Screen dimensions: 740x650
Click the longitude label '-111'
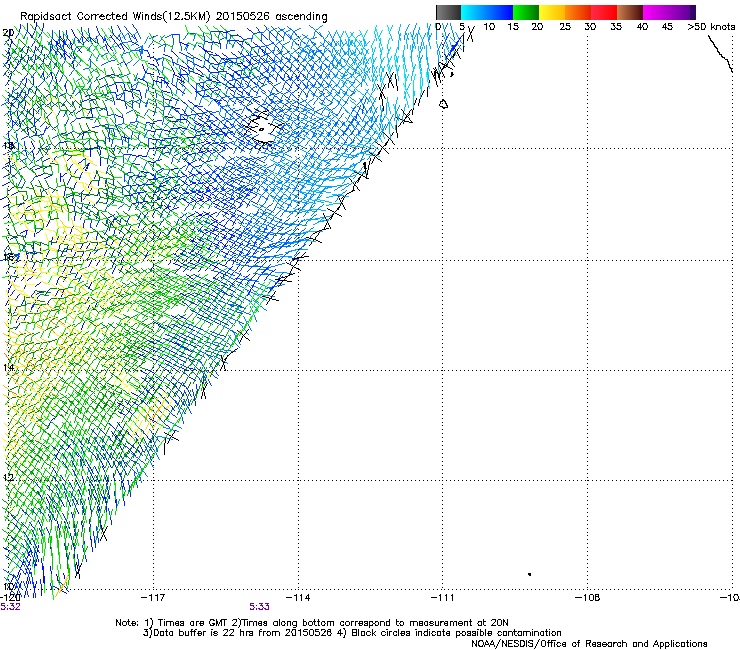point(443,598)
